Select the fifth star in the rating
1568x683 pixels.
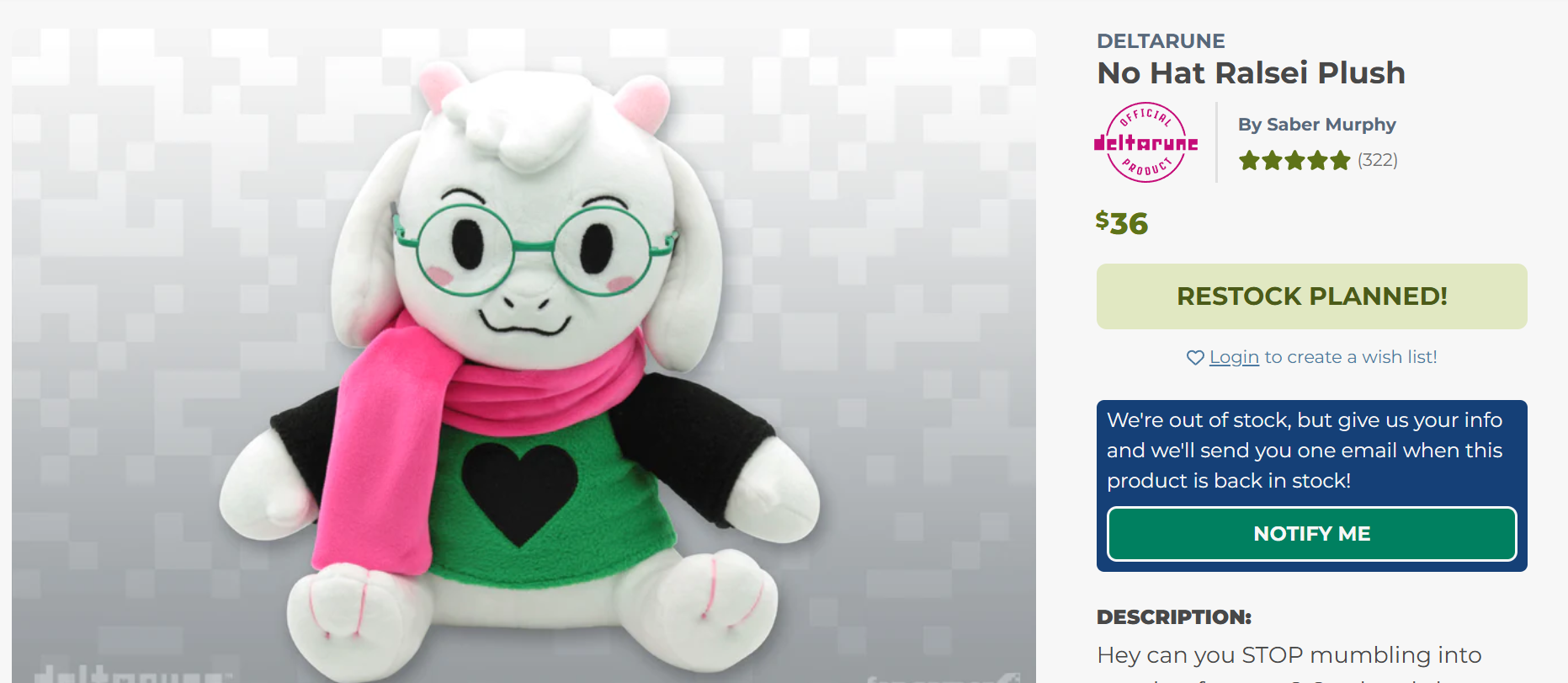click(1340, 160)
